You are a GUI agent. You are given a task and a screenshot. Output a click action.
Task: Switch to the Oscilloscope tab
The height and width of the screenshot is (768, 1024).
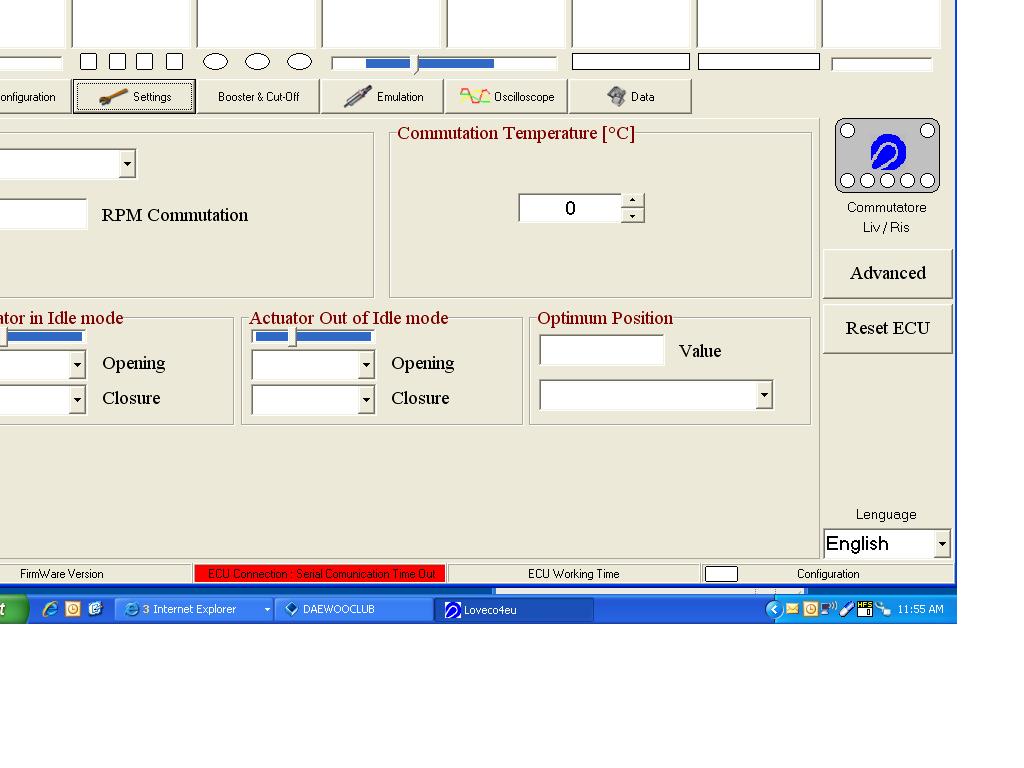tap(507, 97)
